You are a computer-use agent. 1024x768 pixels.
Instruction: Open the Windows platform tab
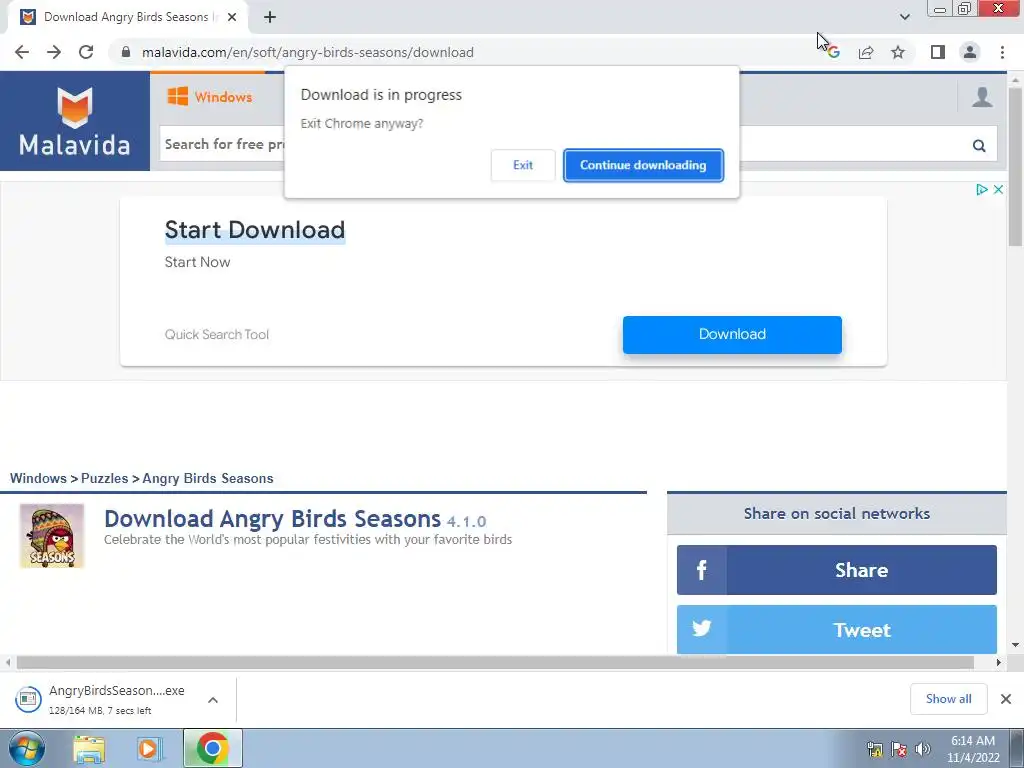point(210,97)
